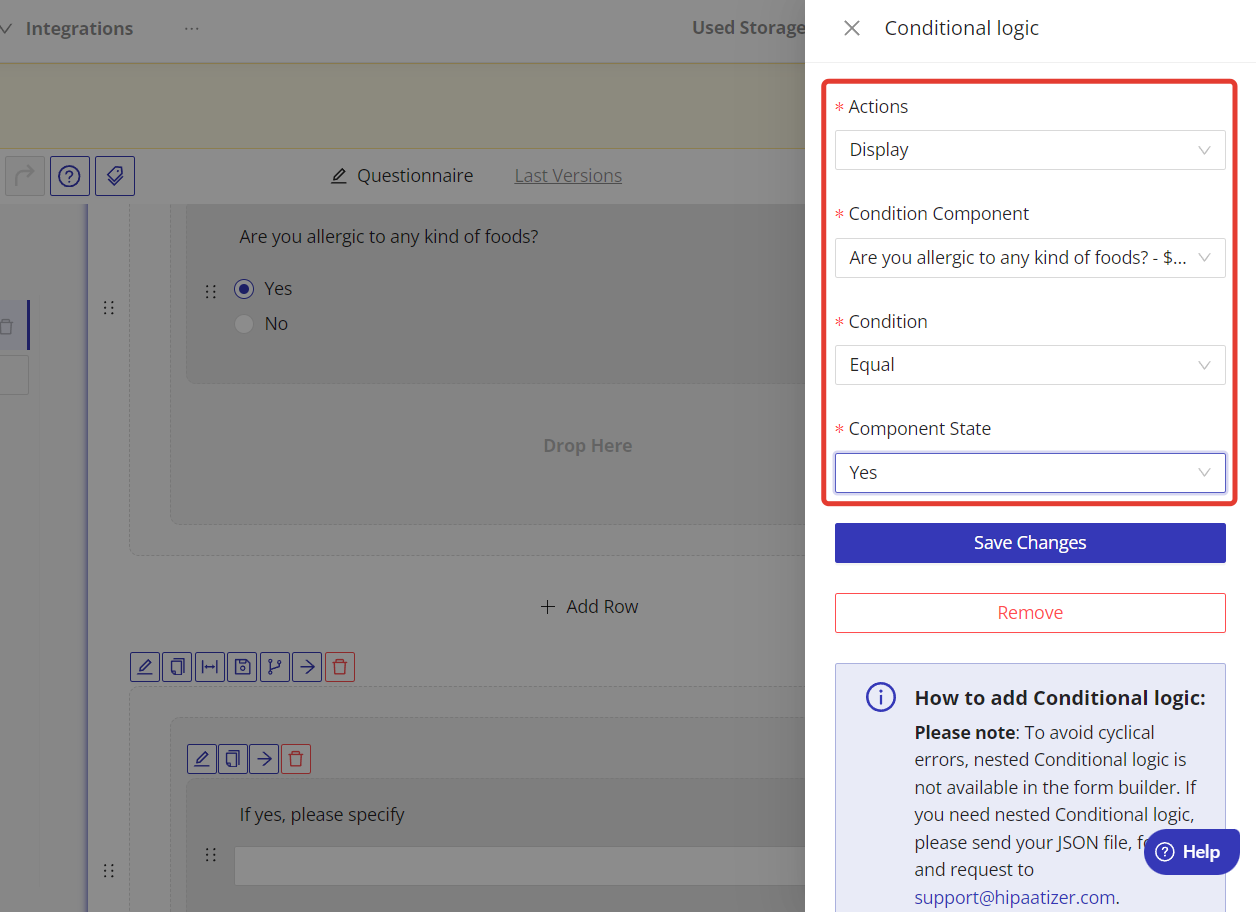Click the row width resize icon
The image size is (1256, 912).
click(x=209, y=667)
